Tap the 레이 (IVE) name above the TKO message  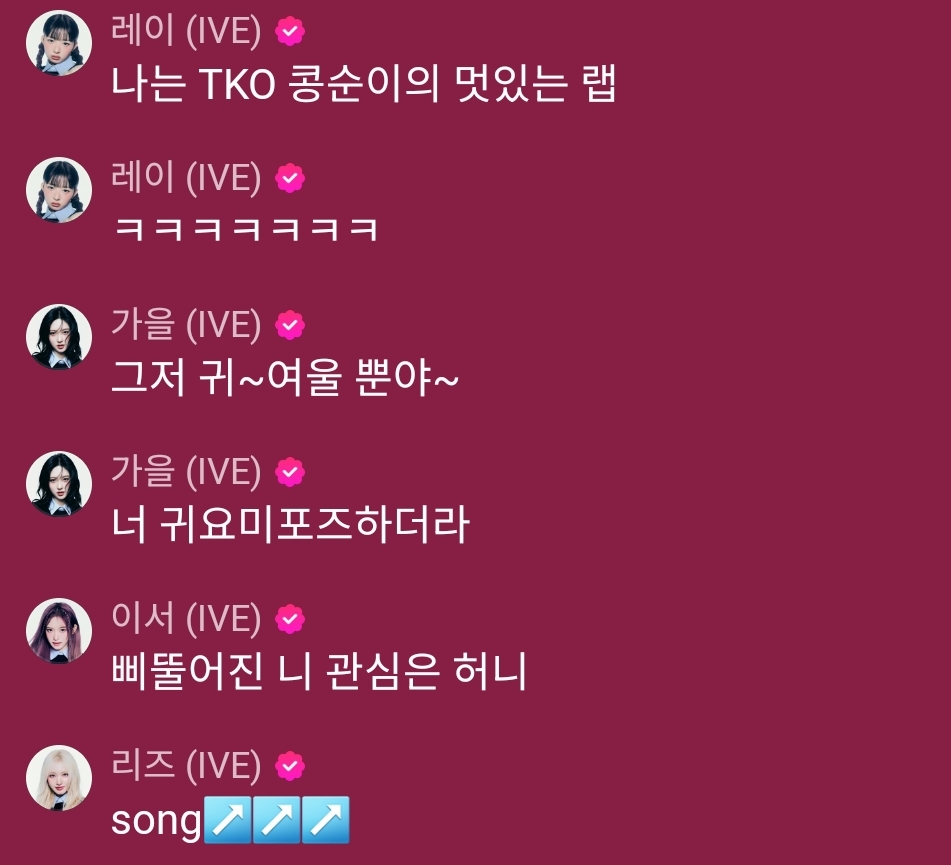pyautogui.click(x=186, y=30)
